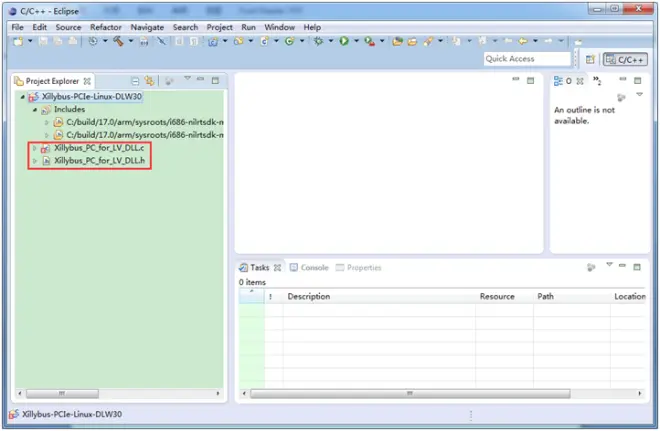Open the Run dropdown arrow

click(357, 41)
